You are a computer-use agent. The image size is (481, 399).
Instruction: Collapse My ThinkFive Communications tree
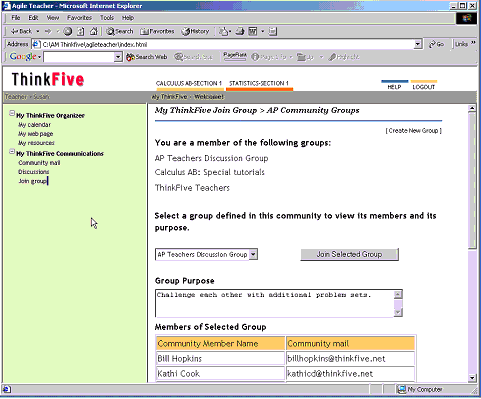[12, 152]
